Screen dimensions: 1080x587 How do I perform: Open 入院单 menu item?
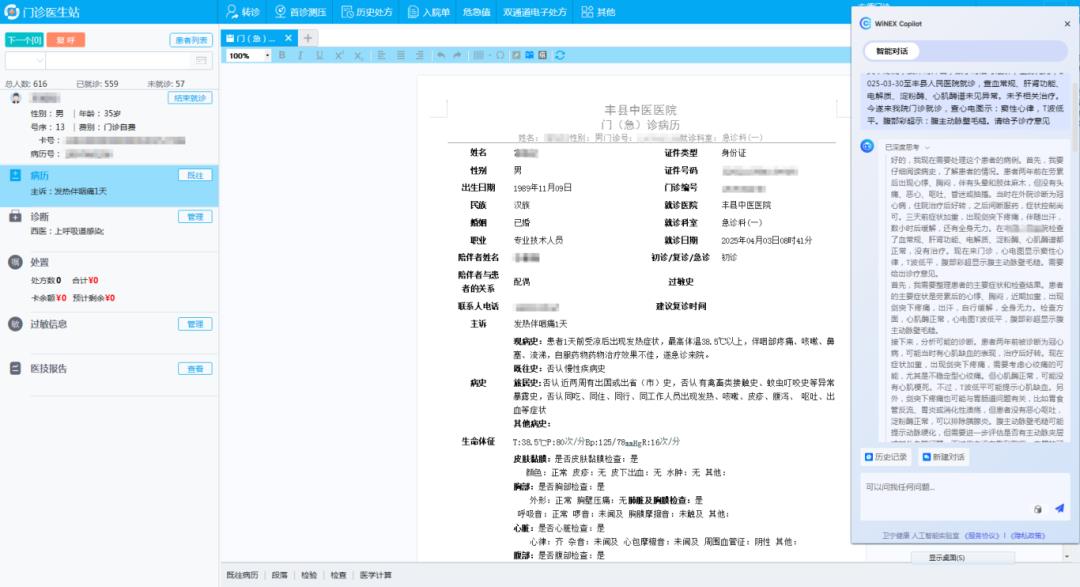click(428, 12)
